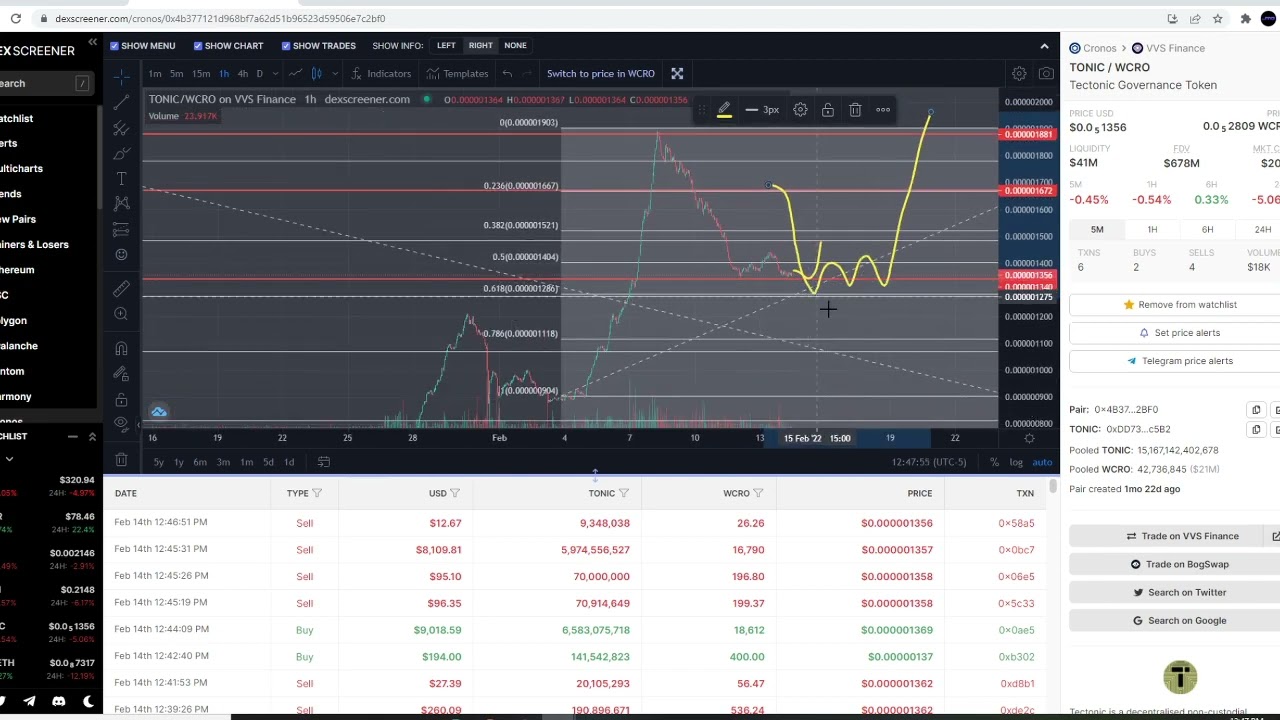Viewport: 1280px width, 720px height.
Task: Open Gainers & Losers in sidebar
Action: click(35, 244)
